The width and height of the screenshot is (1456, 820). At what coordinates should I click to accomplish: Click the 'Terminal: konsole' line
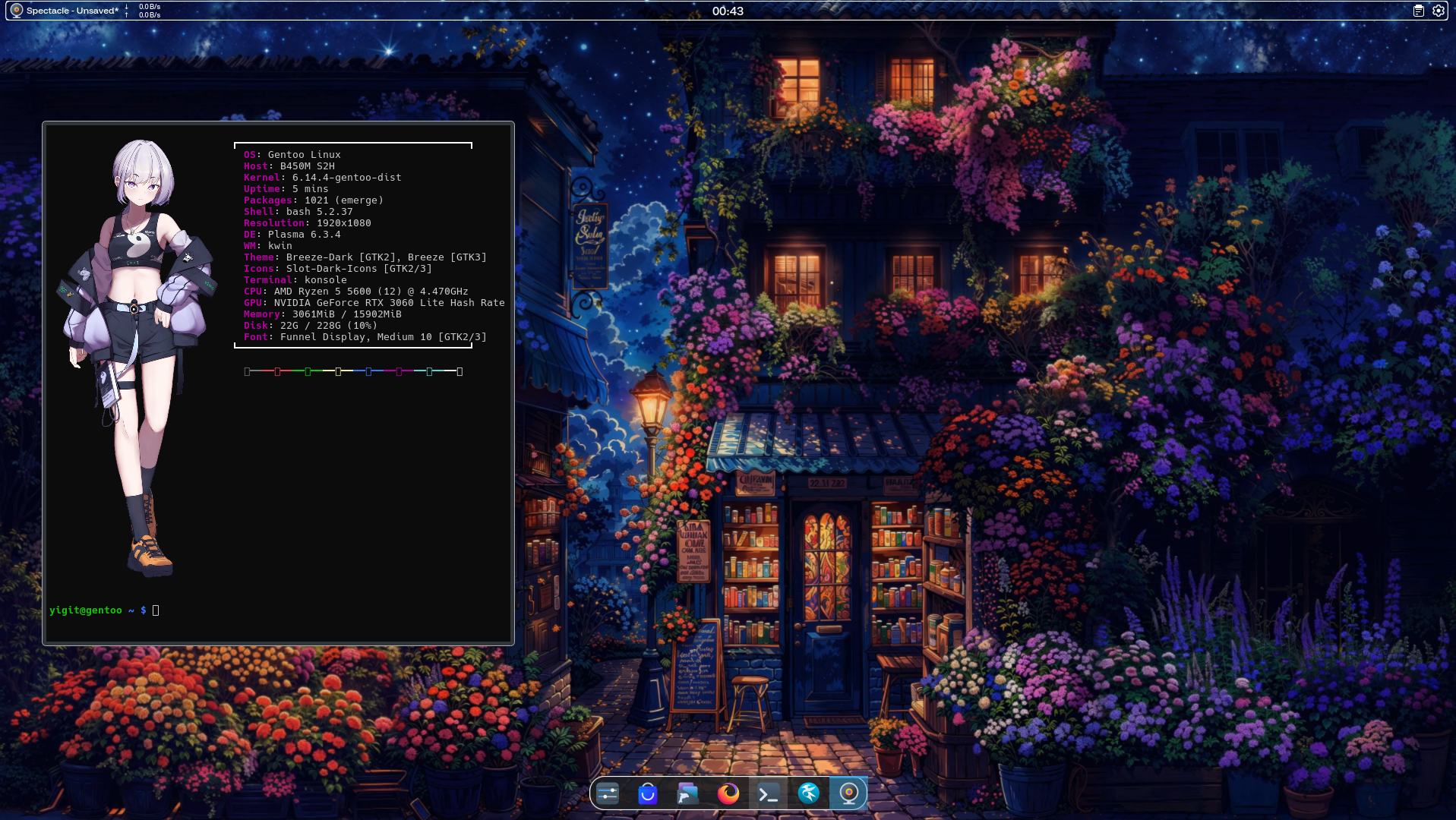(x=295, y=280)
